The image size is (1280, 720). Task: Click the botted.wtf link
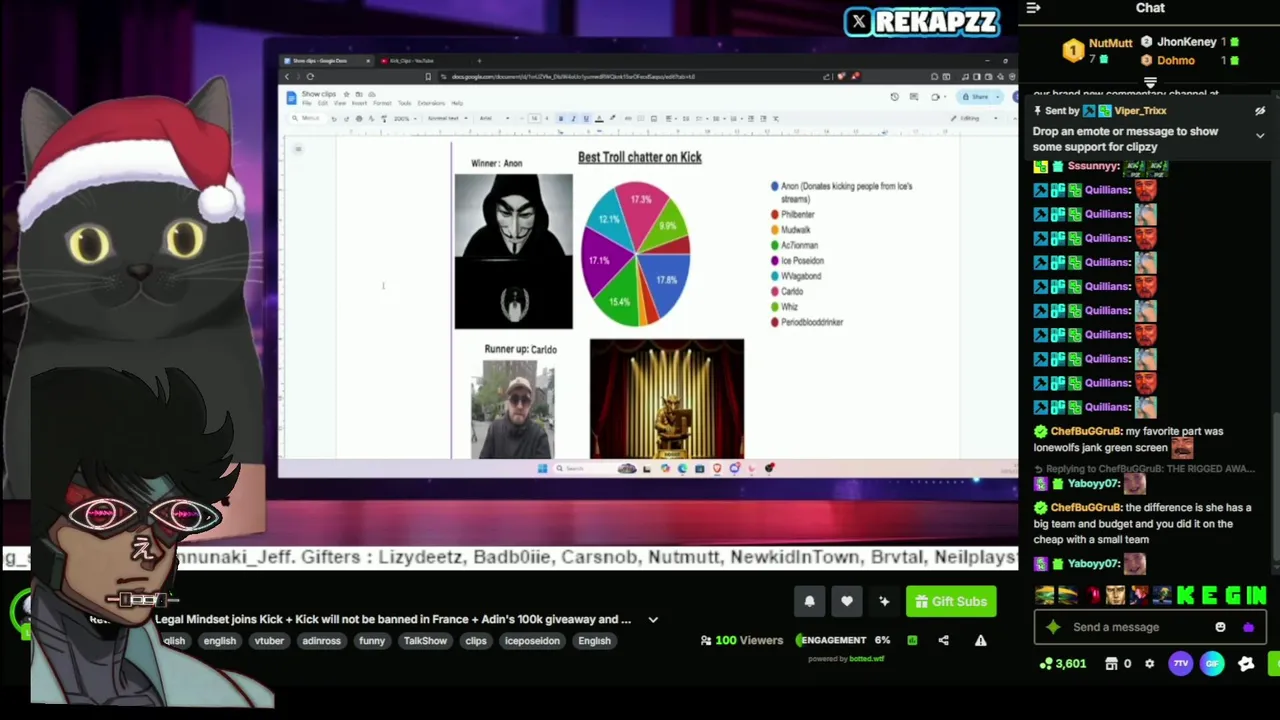point(866,659)
